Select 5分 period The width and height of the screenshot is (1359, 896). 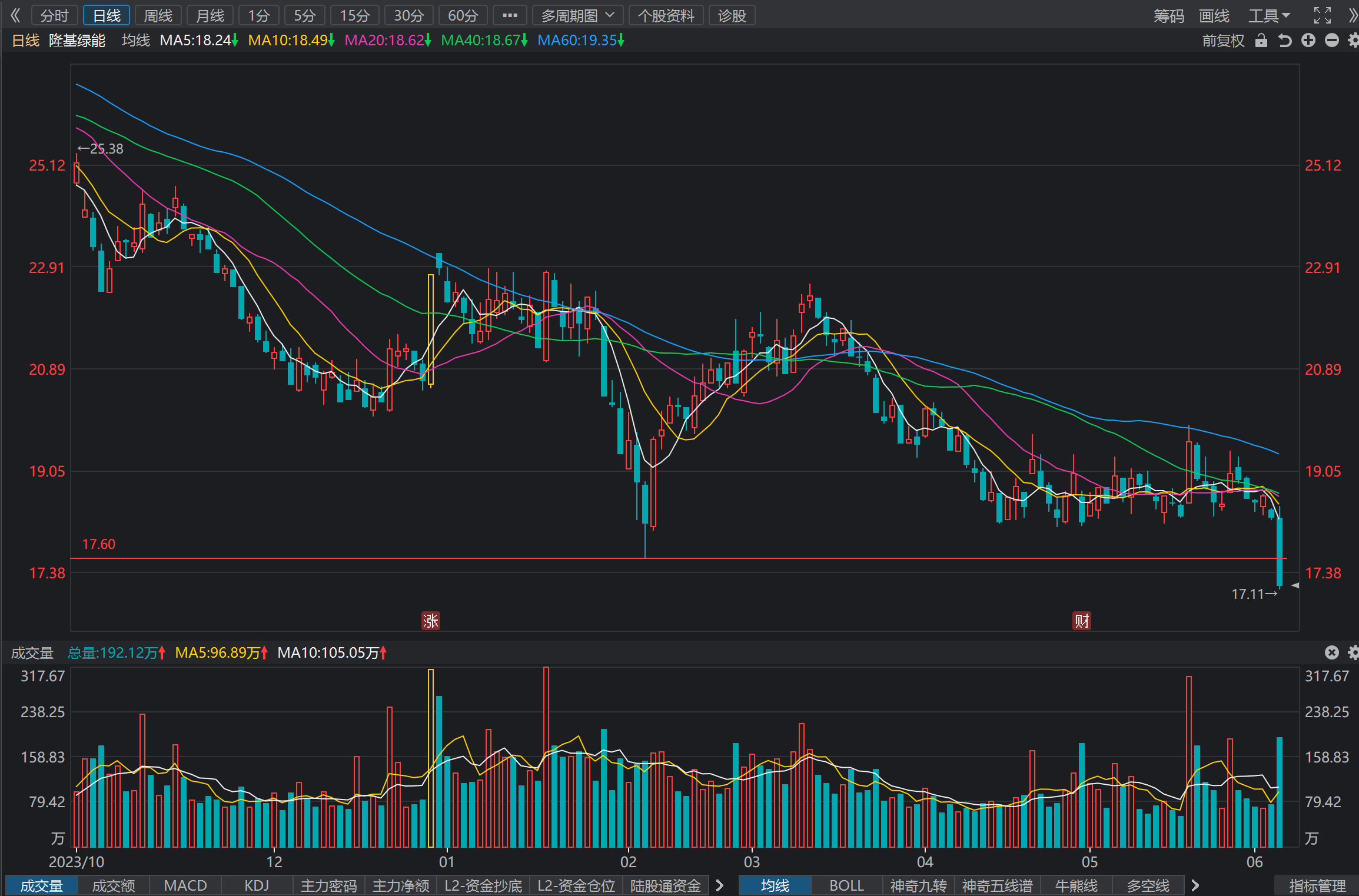click(305, 15)
